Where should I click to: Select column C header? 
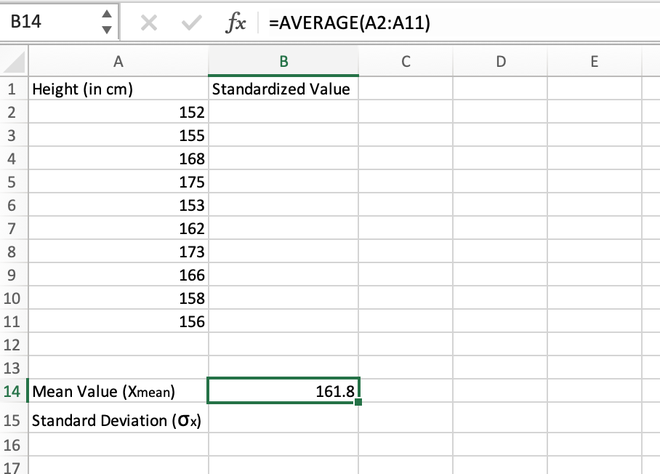[x=406, y=61]
